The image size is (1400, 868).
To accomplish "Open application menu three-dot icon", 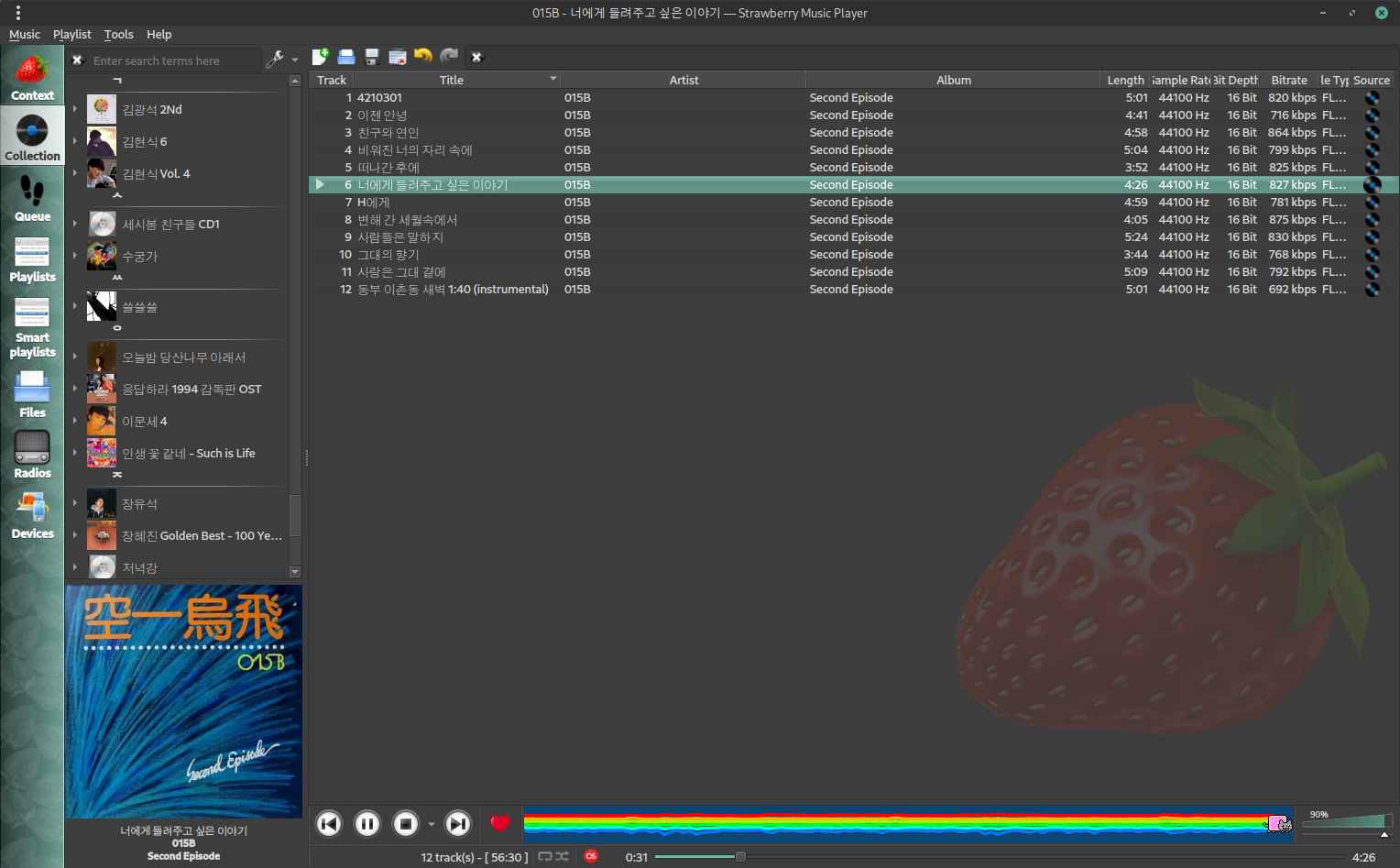I will (x=17, y=13).
